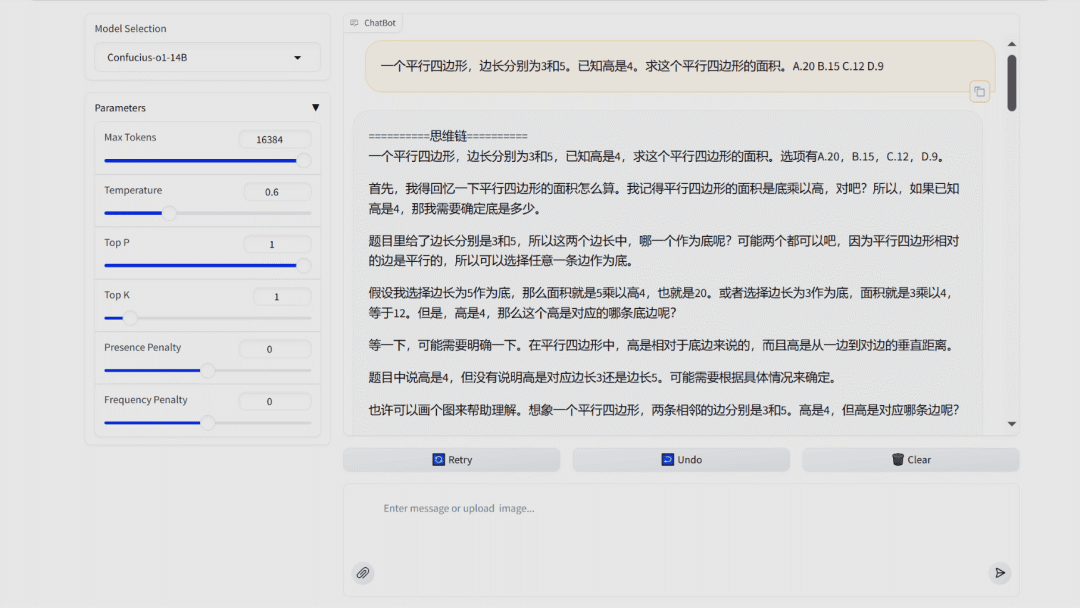Click the Undo button
Viewport: 1080px width, 608px height.
681,460
